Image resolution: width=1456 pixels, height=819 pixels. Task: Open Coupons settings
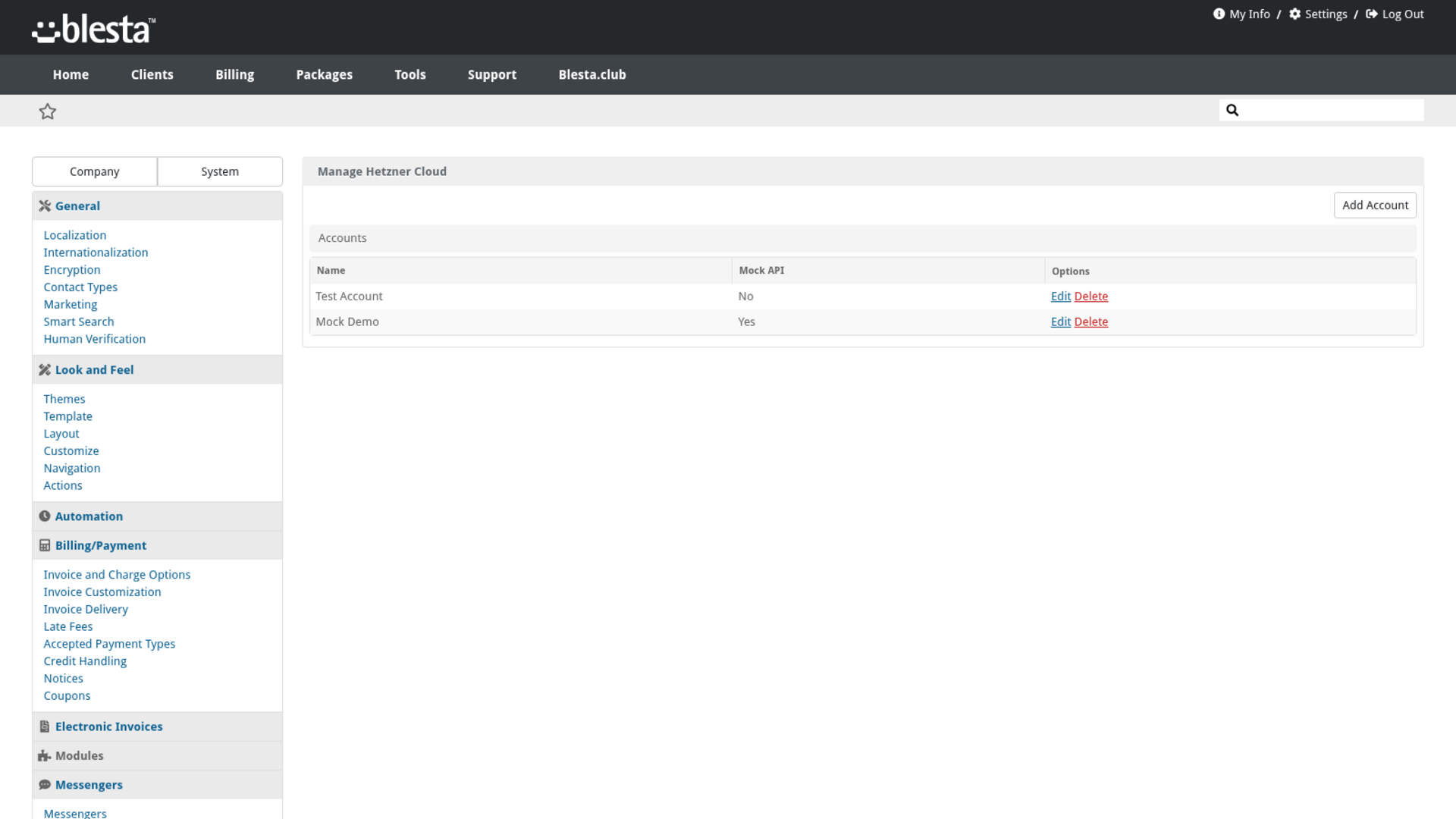(x=67, y=695)
